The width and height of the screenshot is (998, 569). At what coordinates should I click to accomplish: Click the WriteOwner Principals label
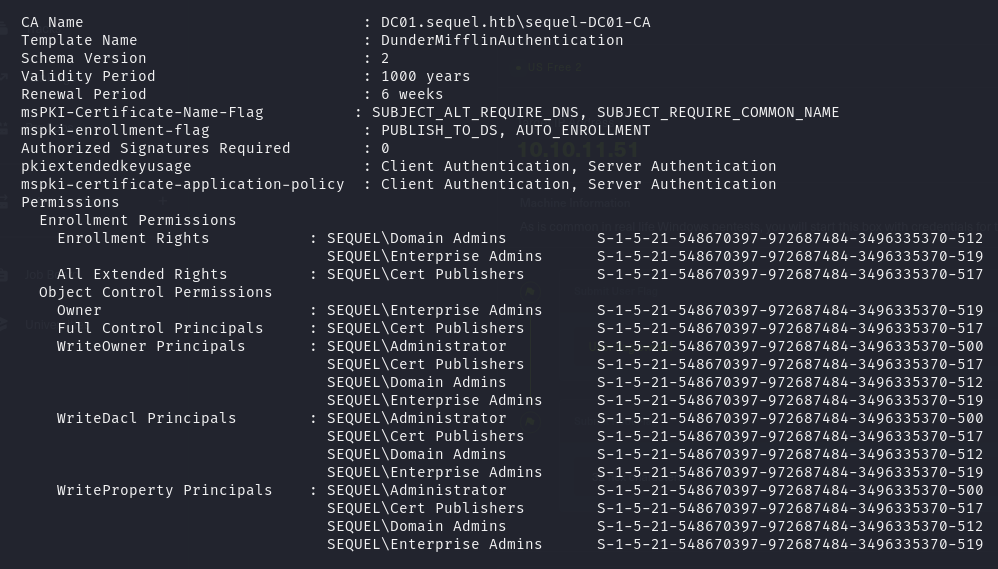pyautogui.click(x=151, y=346)
